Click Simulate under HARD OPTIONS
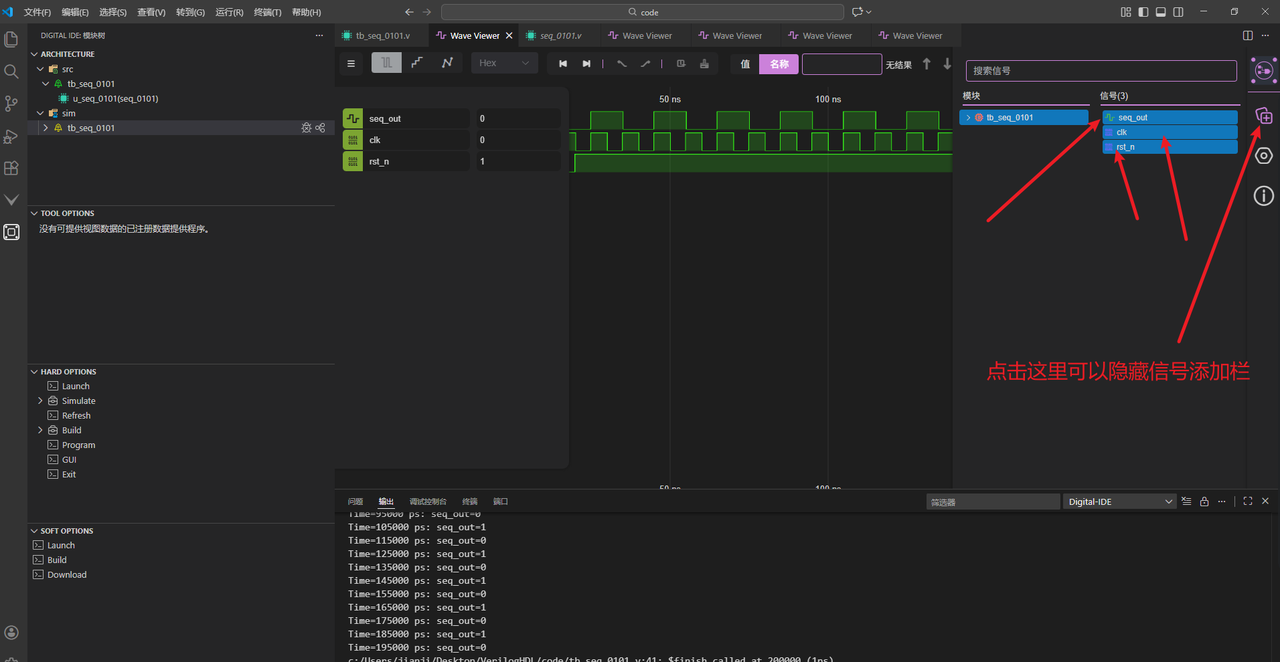Viewport: 1280px width, 662px height. point(78,401)
